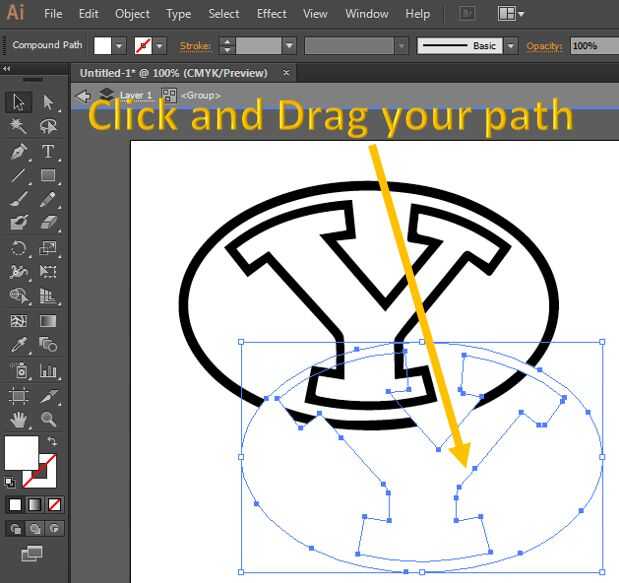Select the Zoom tool
The width and height of the screenshot is (619, 583).
(48, 419)
